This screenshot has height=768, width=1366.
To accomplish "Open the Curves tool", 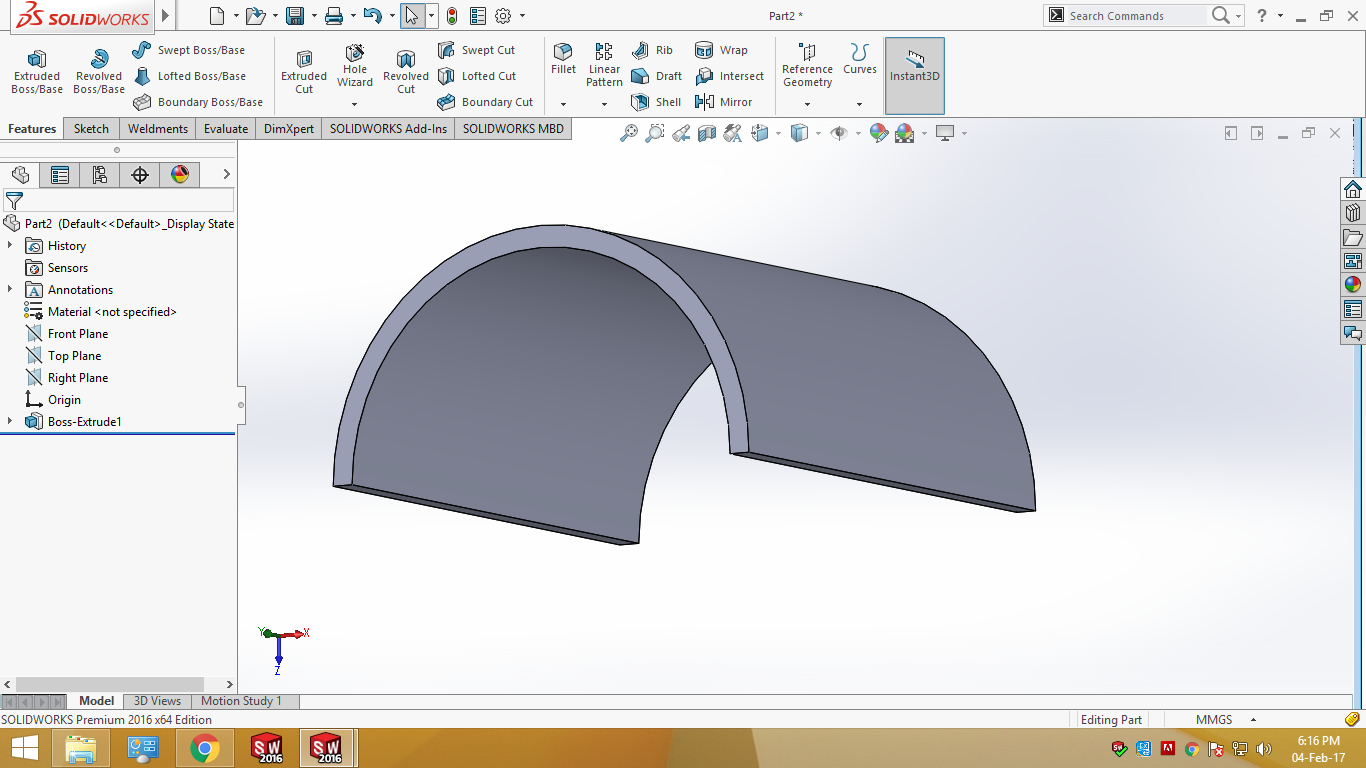I will (859, 59).
